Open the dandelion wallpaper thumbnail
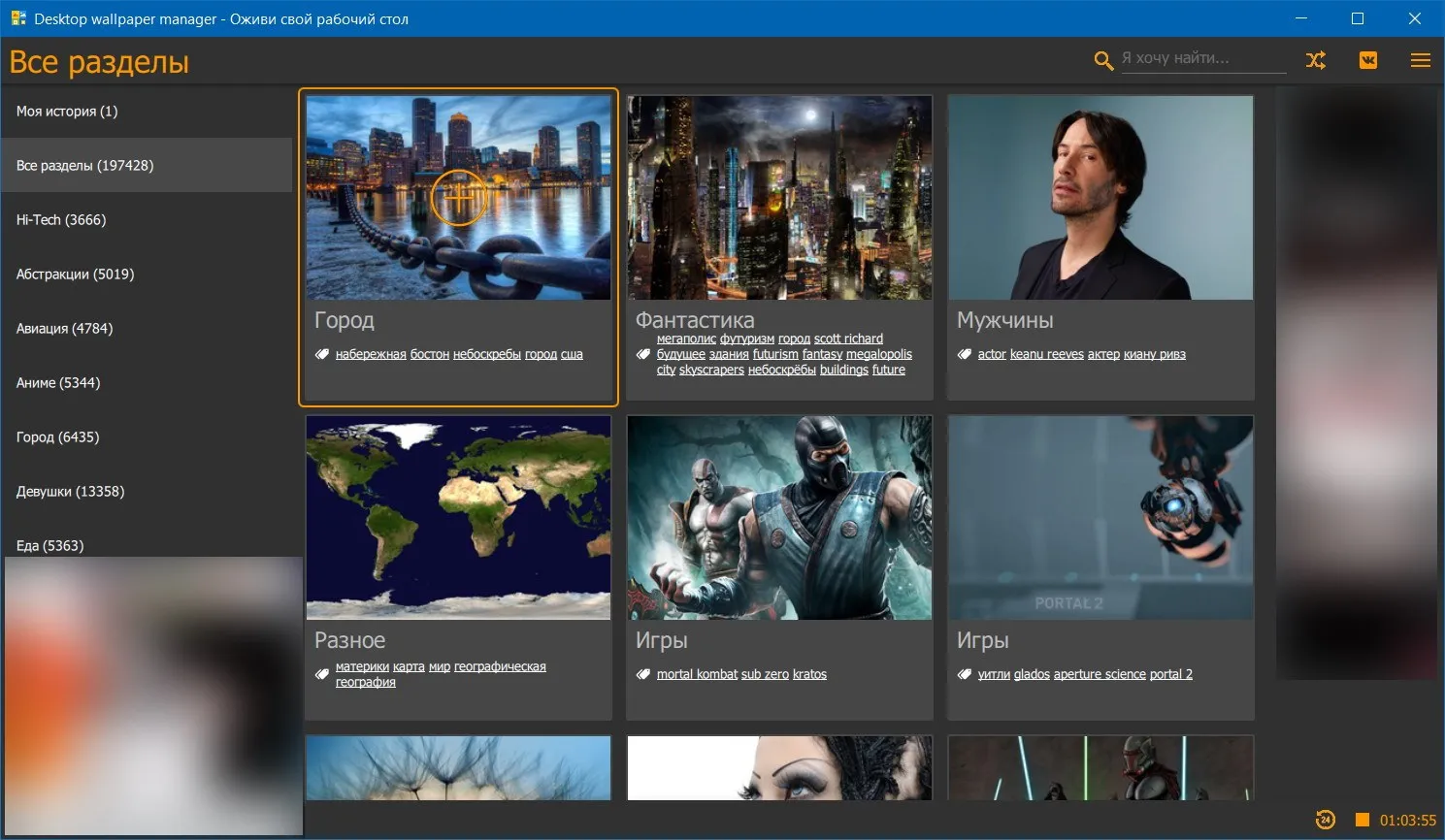 [458, 767]
